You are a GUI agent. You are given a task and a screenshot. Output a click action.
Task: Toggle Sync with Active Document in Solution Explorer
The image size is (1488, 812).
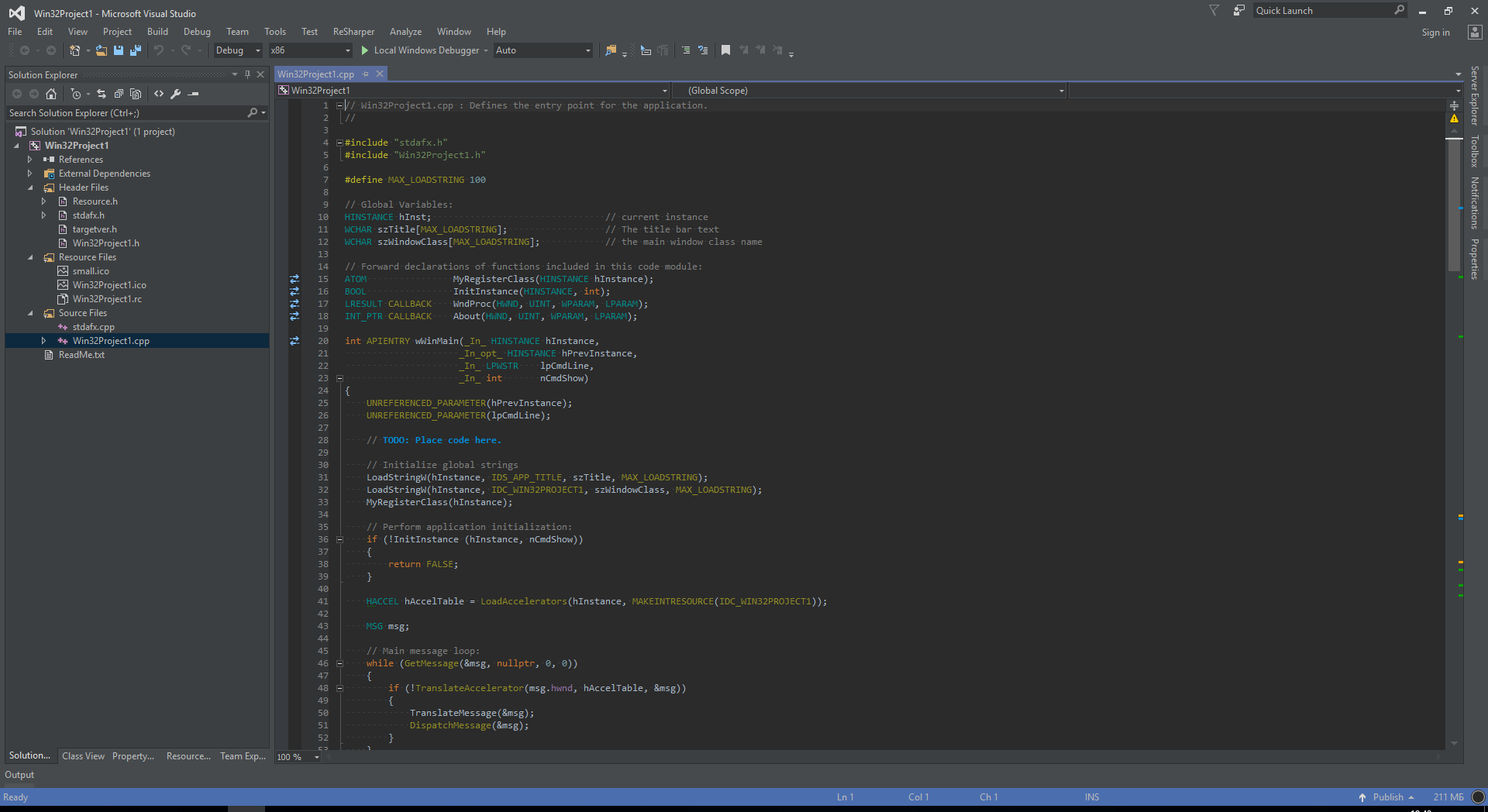pyautogui.click(x=102, y=94)
